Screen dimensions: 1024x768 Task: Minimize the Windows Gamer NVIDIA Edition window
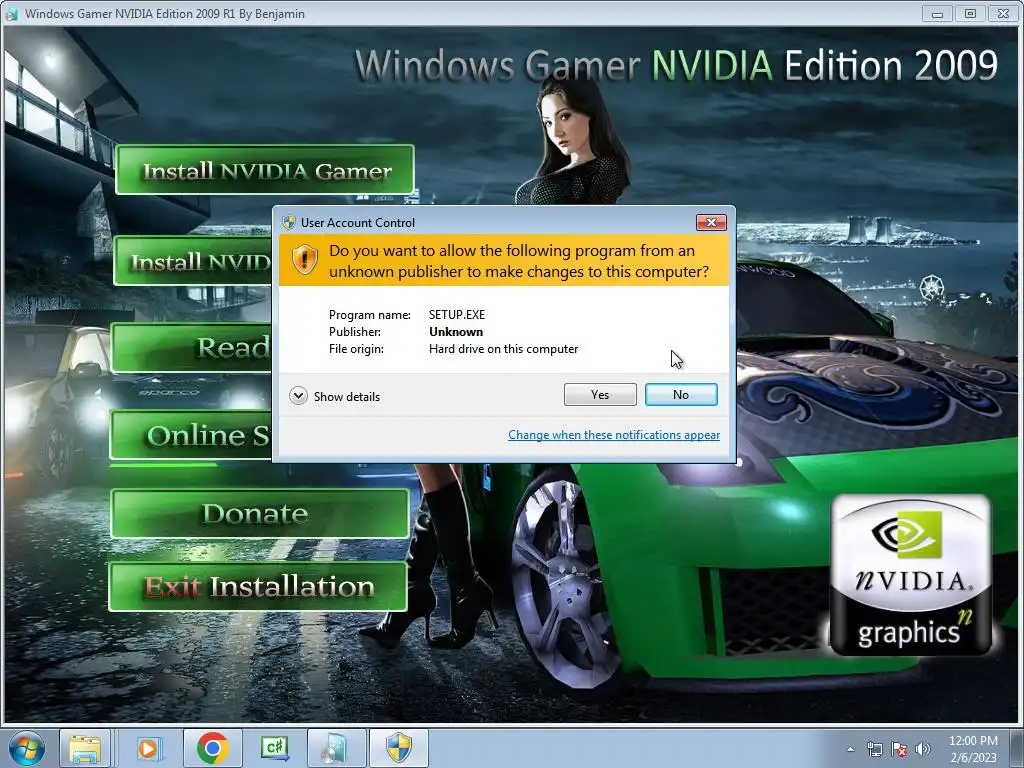[937, 13]
